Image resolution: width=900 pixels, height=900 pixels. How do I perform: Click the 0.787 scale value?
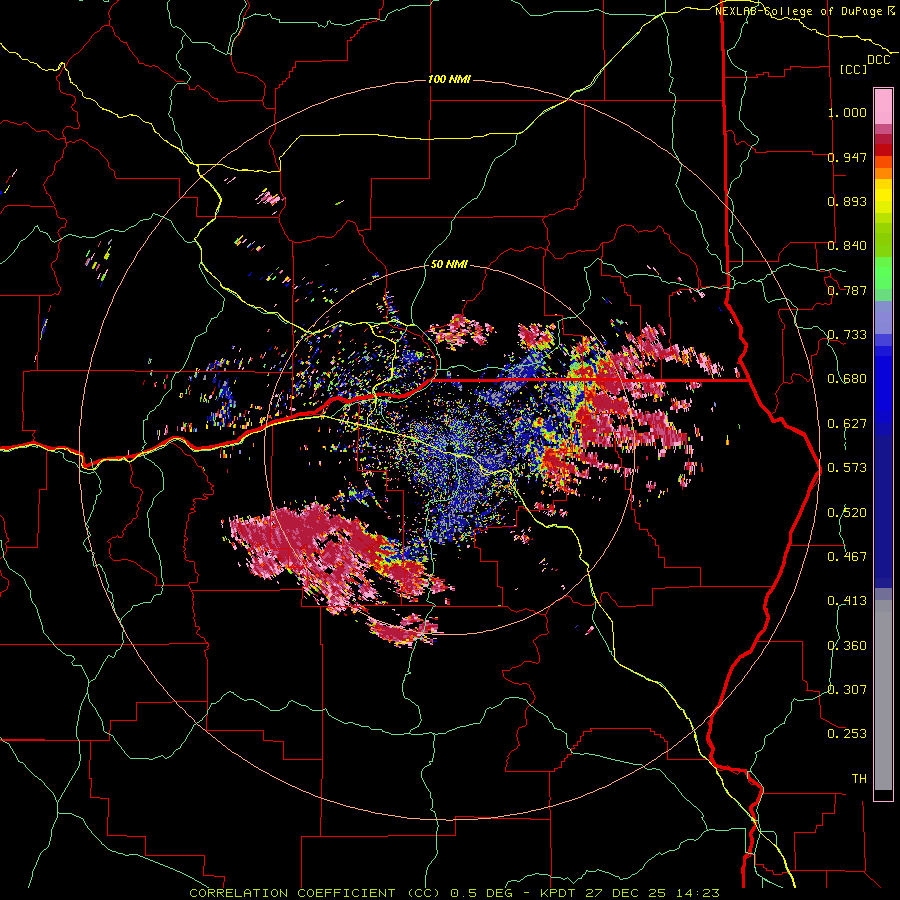click(x=847, y=290)
